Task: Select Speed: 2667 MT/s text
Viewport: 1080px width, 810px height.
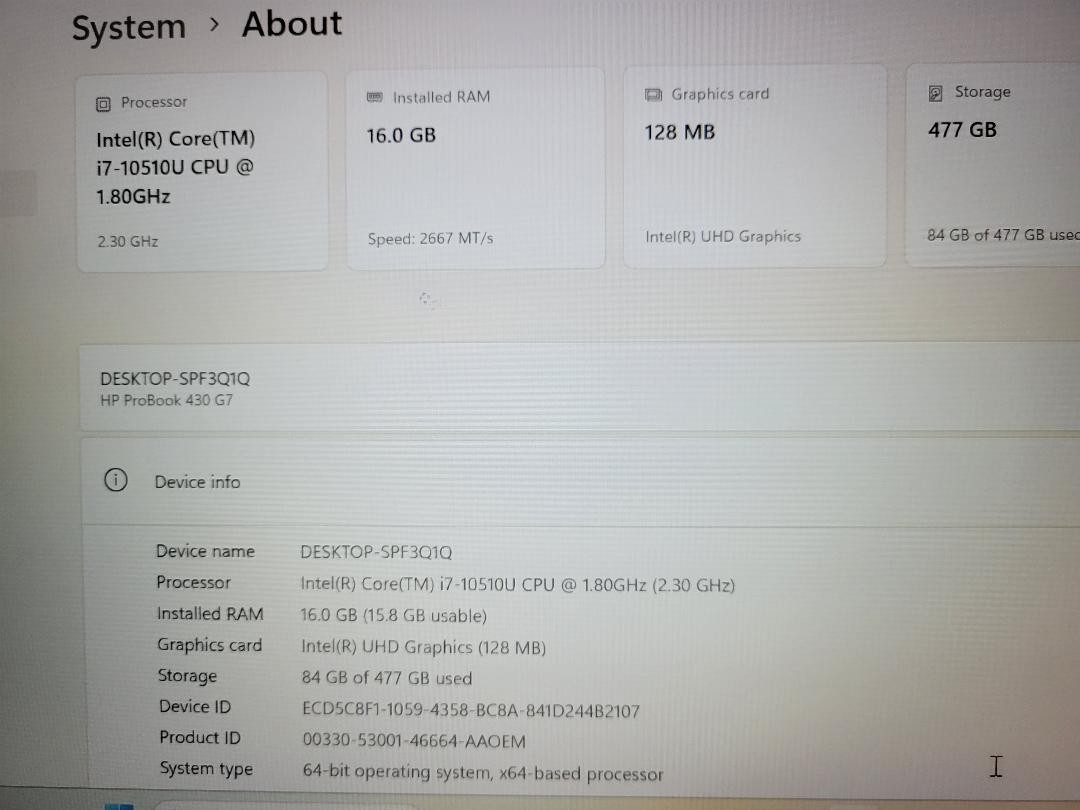Action: 430,239
